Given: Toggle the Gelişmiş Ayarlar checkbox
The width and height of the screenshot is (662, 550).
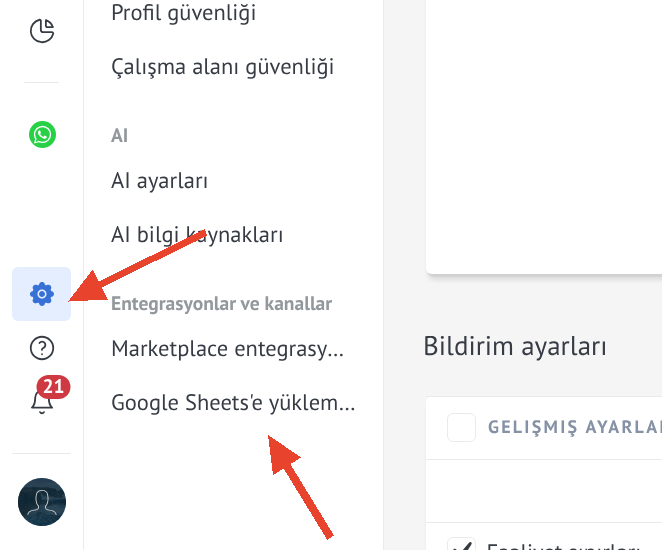Looking at the screenshot, I should 461,427.
